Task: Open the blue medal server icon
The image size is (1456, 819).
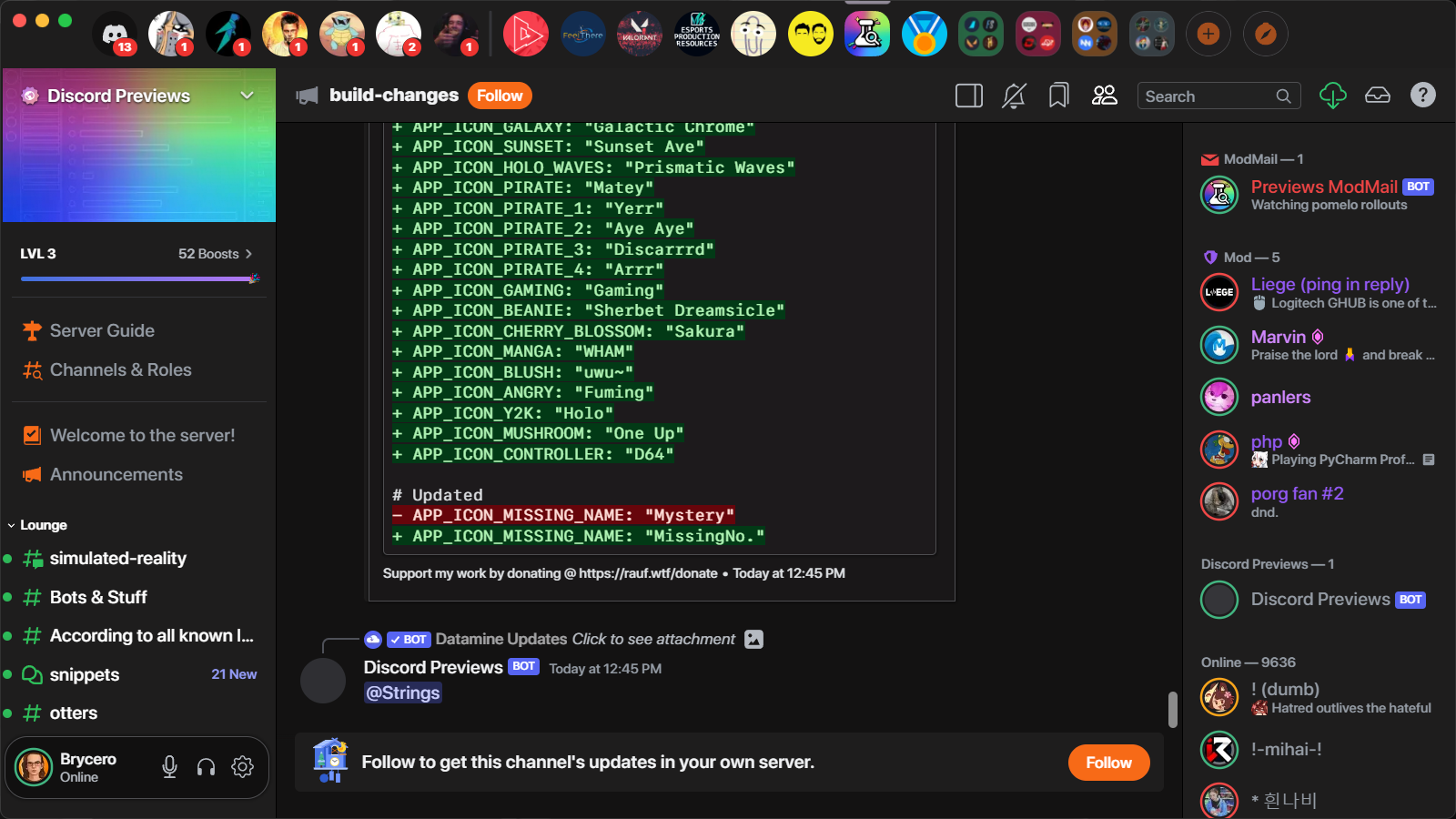Action: (925, 35)
